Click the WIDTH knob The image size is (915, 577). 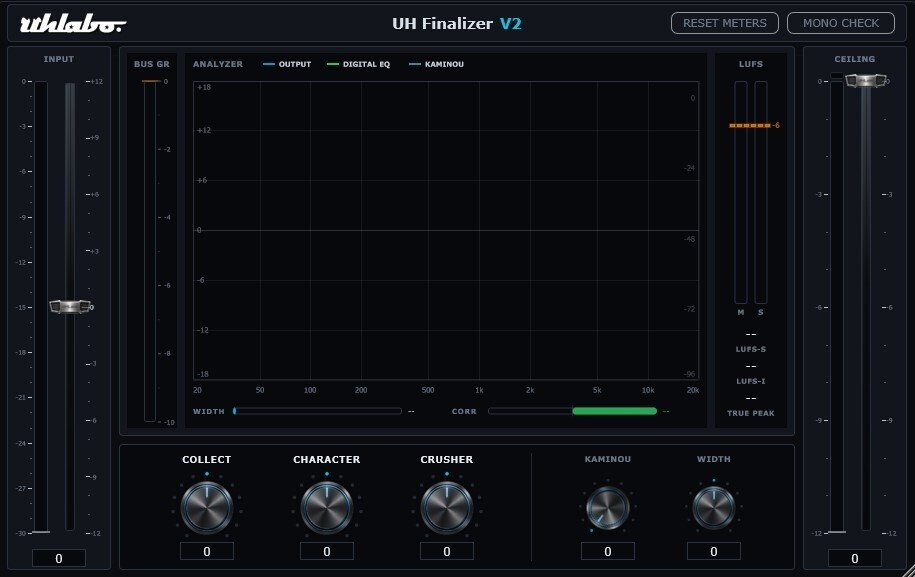pyautogui.click(x=714, y=508)
